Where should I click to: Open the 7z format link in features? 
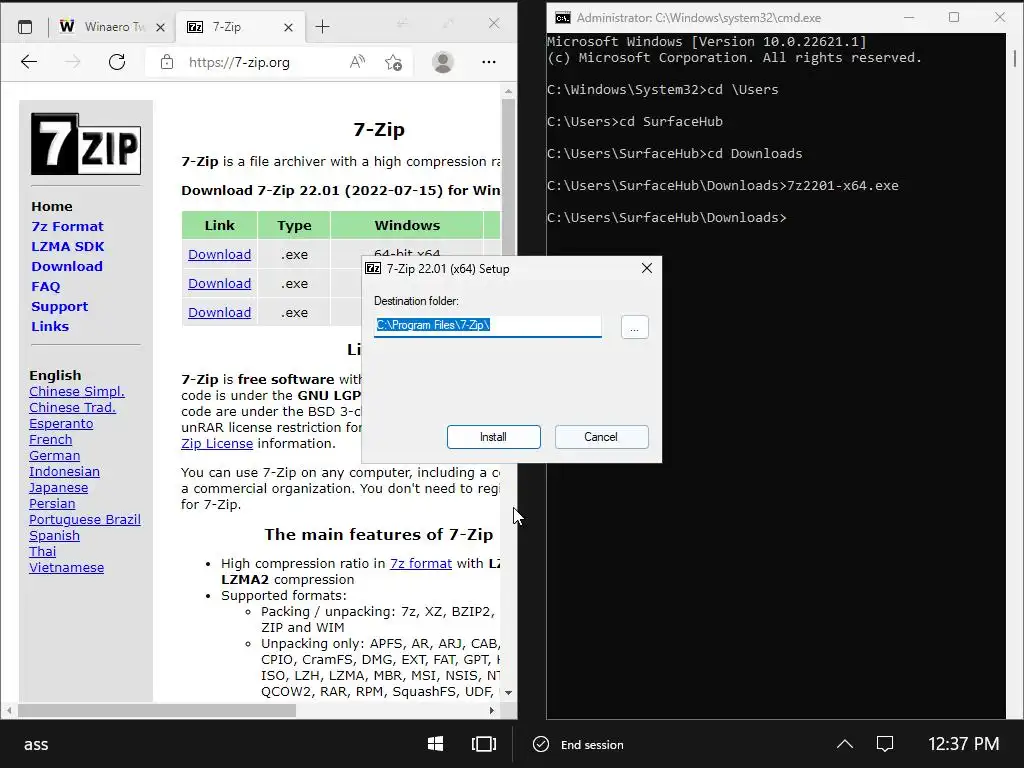[421, 563]
